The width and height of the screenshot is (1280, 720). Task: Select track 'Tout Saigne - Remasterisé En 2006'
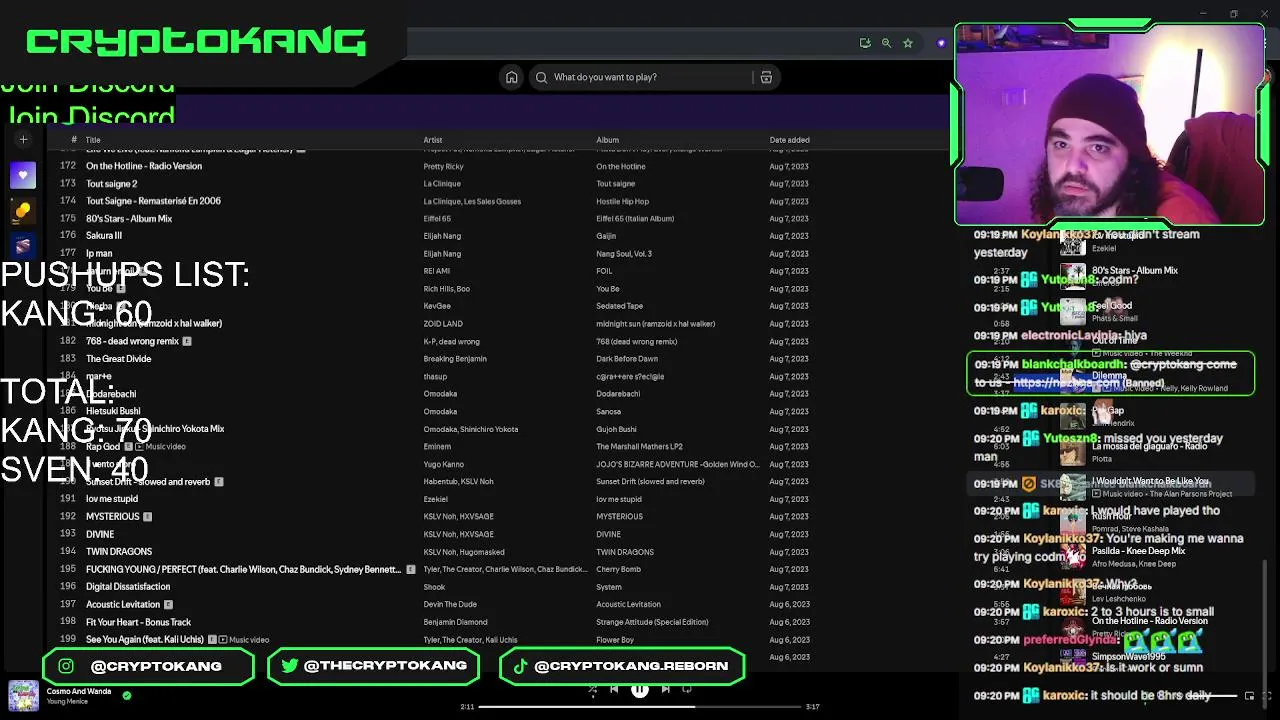point(153,201)
